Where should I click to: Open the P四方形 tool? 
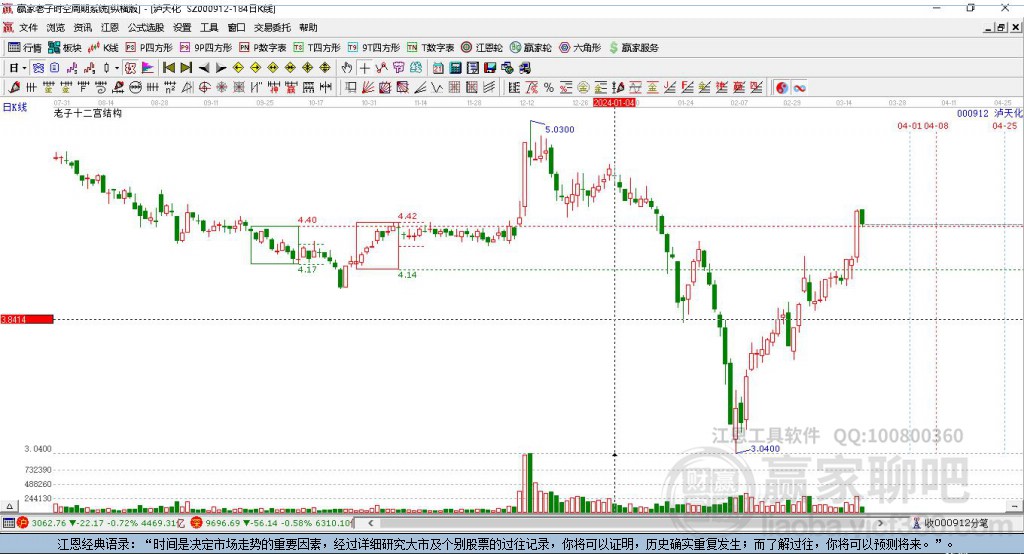(x=149, y=48)
